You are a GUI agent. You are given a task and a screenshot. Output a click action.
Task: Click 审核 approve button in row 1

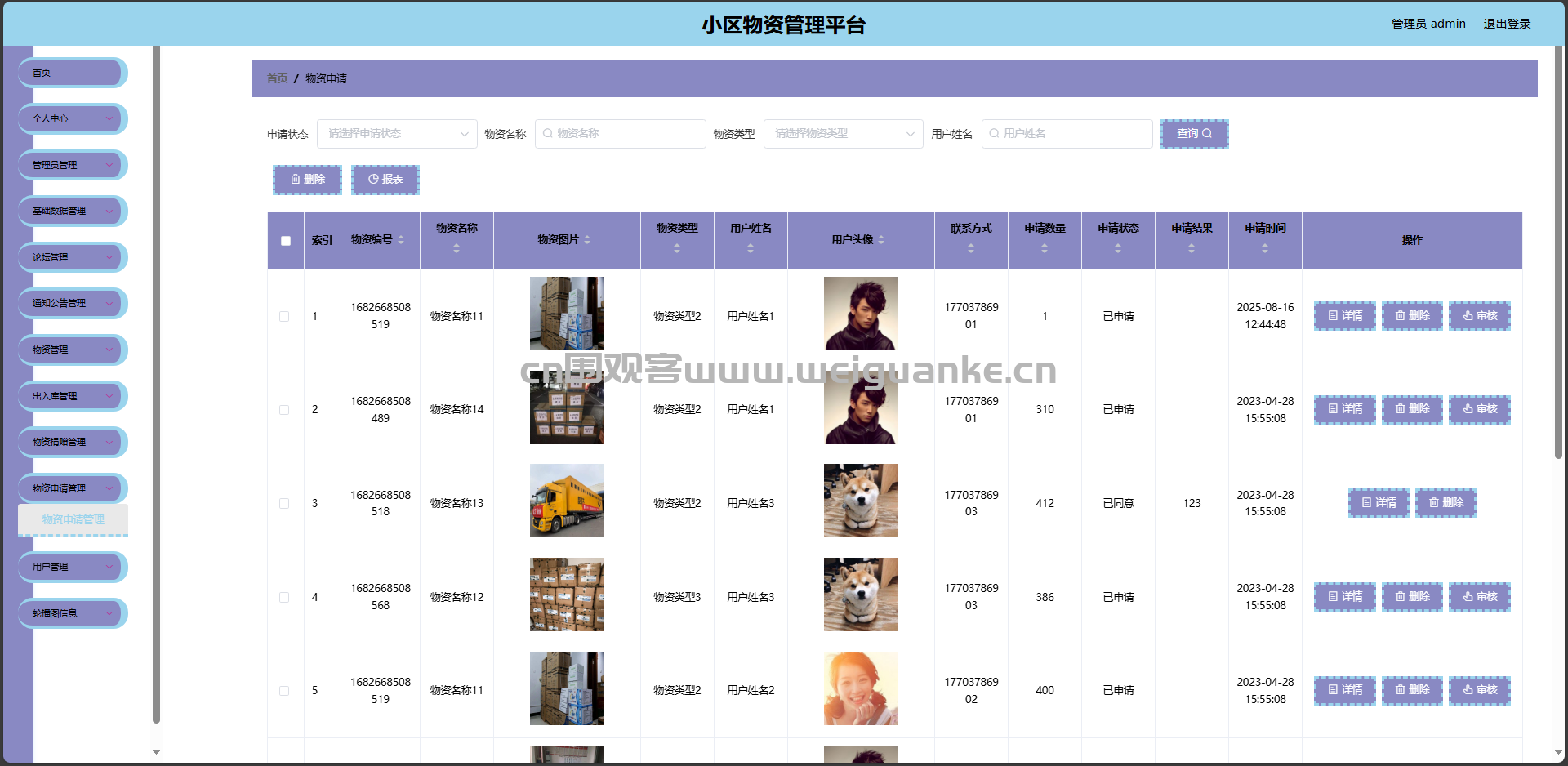(x=1480, y=316)
